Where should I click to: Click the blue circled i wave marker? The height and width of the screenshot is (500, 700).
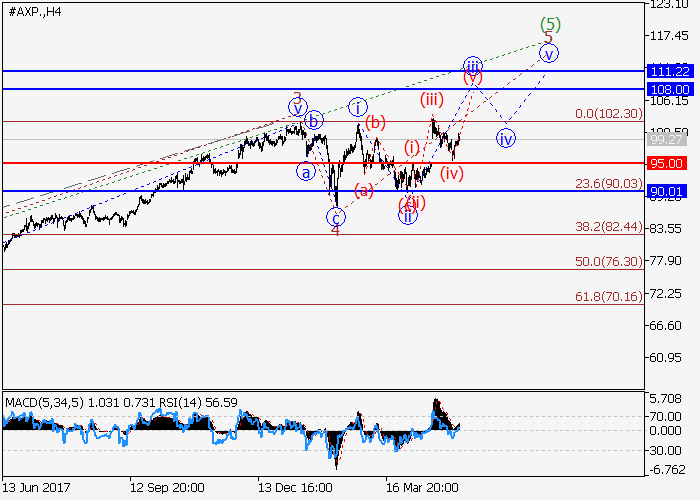tap(358, 106)
